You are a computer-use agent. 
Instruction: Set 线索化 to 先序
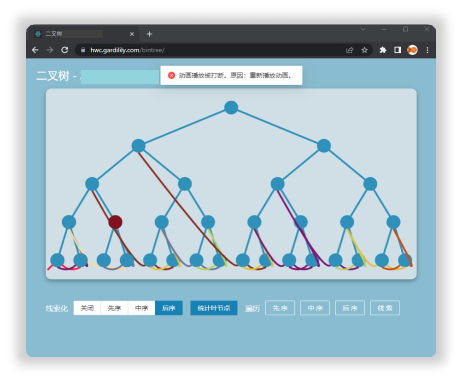[114, 308]
